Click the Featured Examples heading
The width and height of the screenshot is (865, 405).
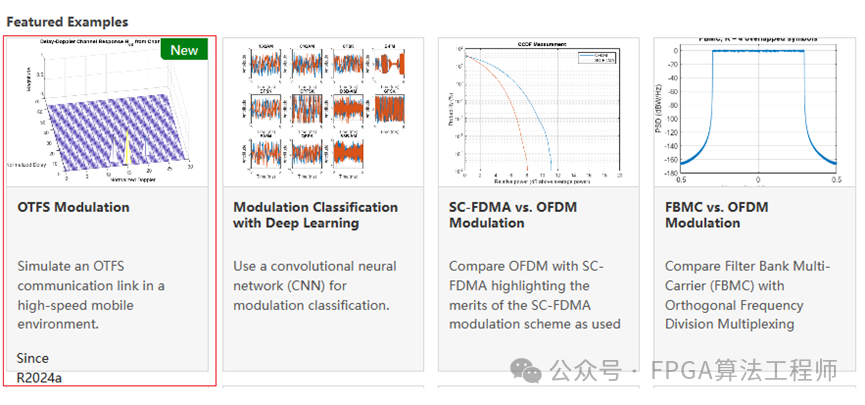click(x=67, y=22)
